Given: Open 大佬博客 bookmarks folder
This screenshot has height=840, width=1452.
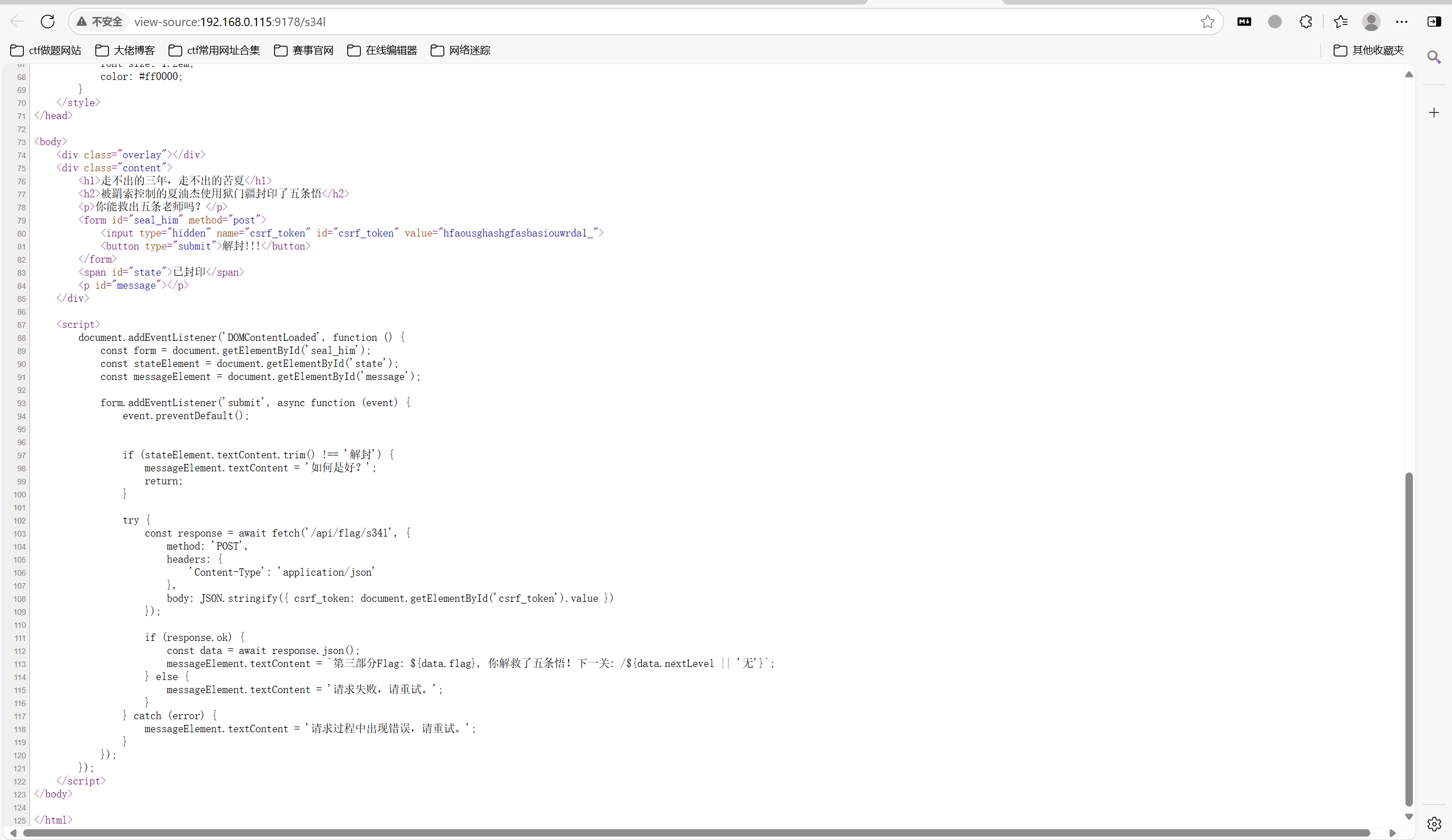Looking at the screenshot, I should tap(125, 50).
